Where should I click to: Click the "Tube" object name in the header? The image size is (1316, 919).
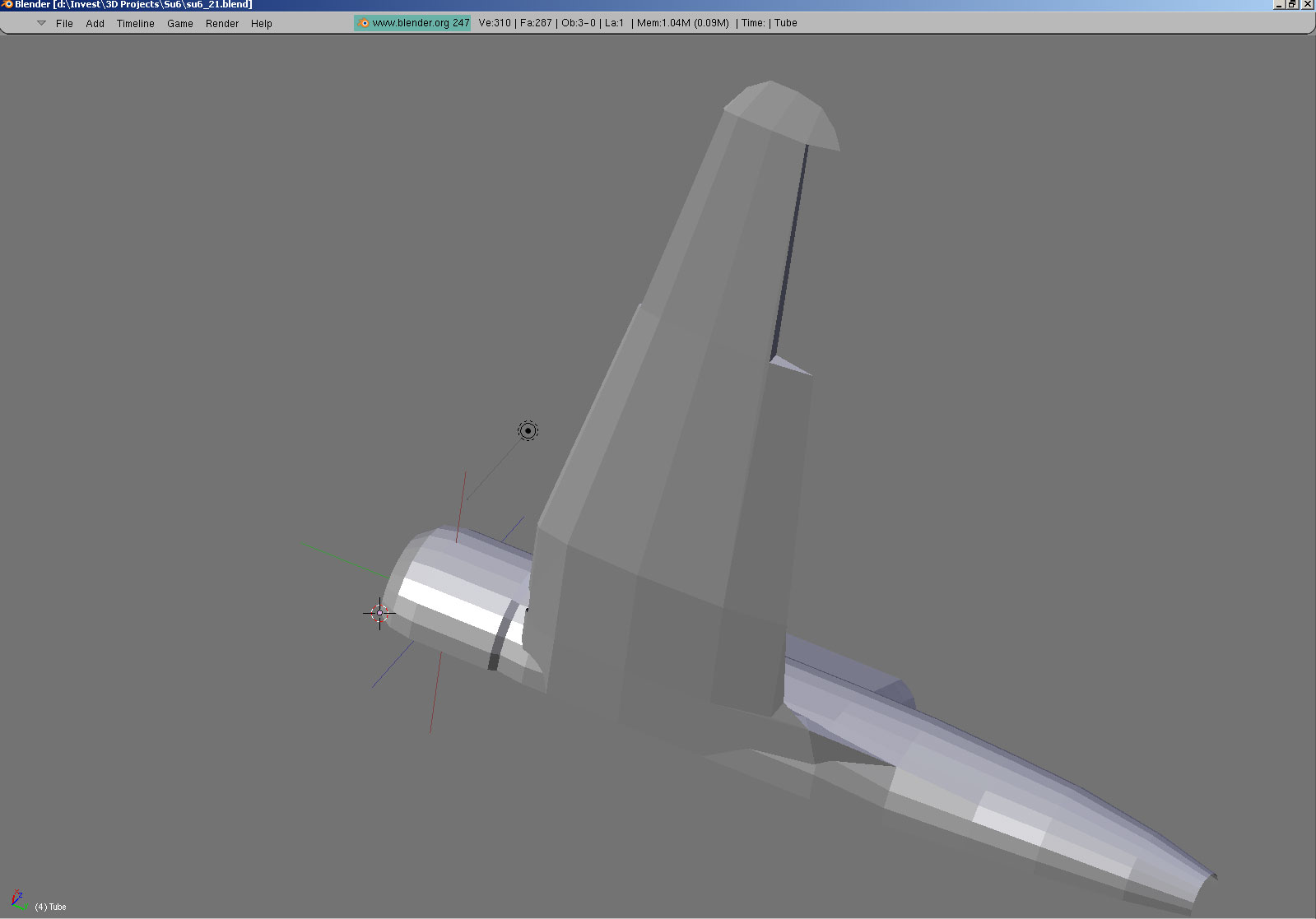786,23
